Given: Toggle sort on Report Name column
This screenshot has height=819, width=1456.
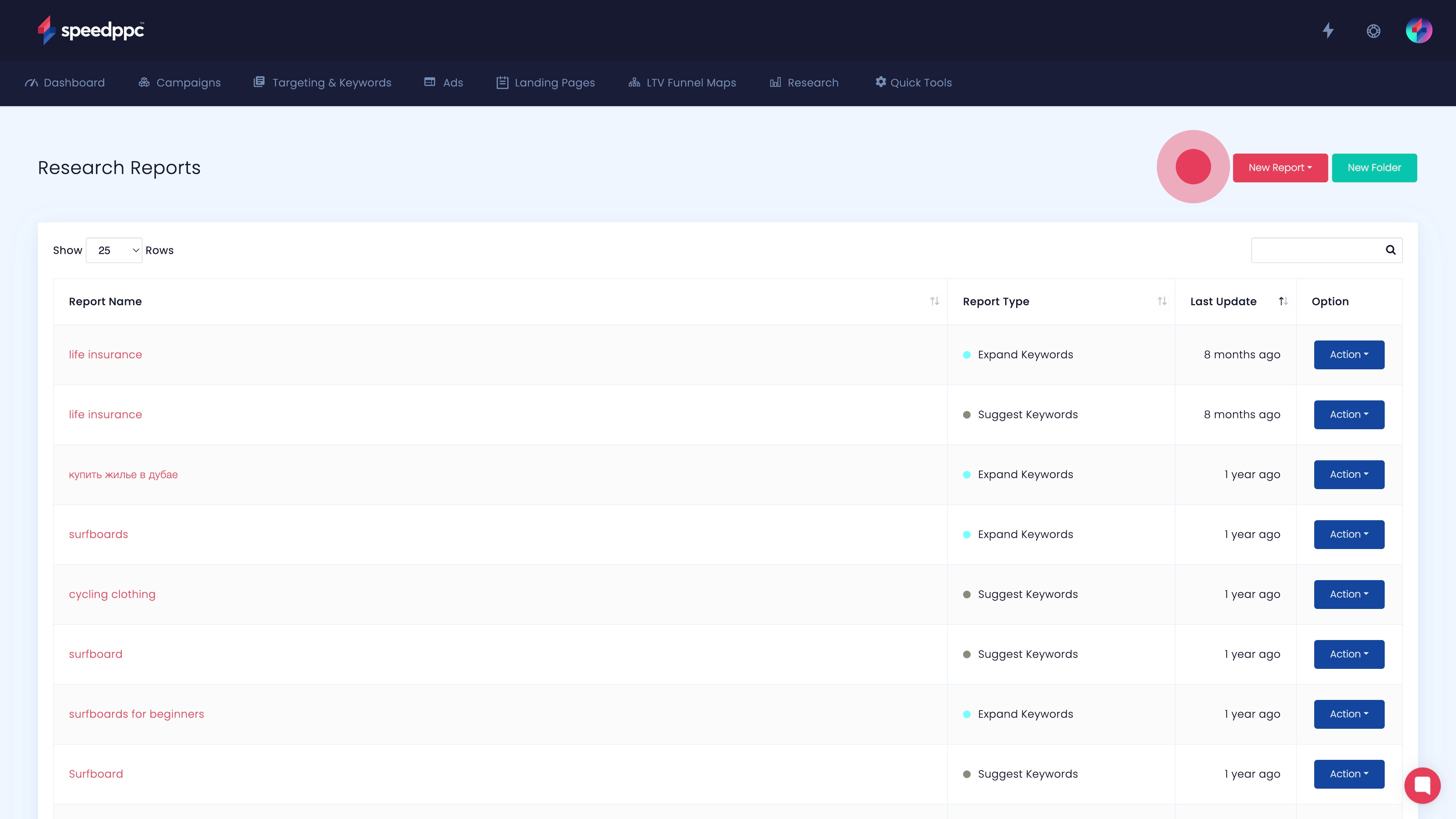Looking at the screenshot, I should (x=935, y=301).
